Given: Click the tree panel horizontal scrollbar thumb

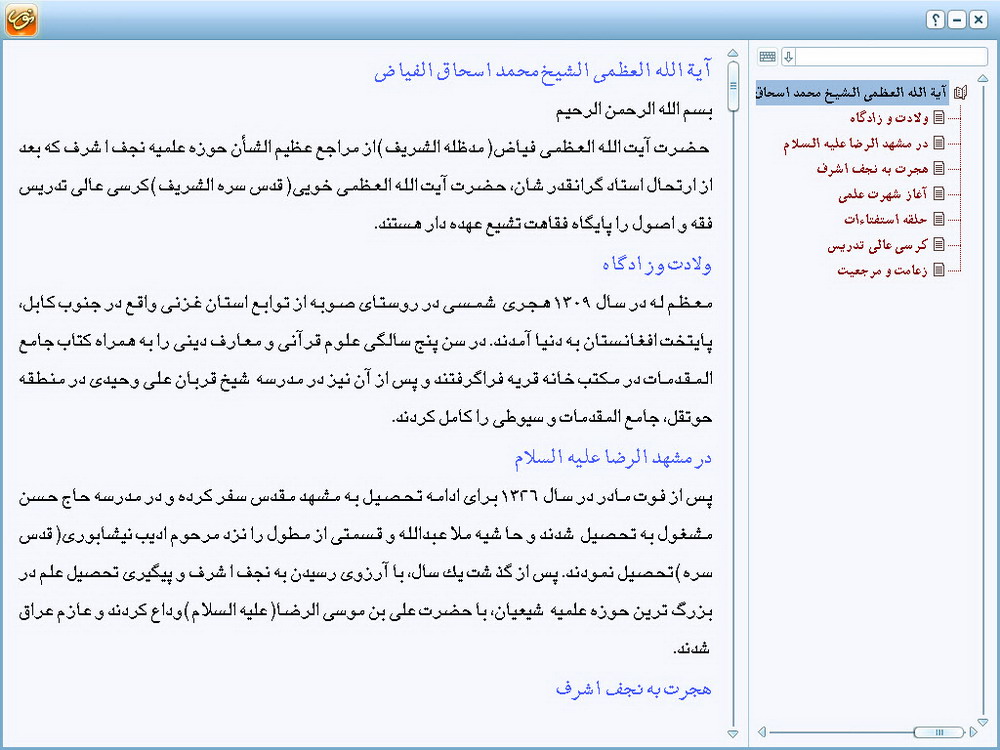Looking at the screenshot, I should 938,732.
